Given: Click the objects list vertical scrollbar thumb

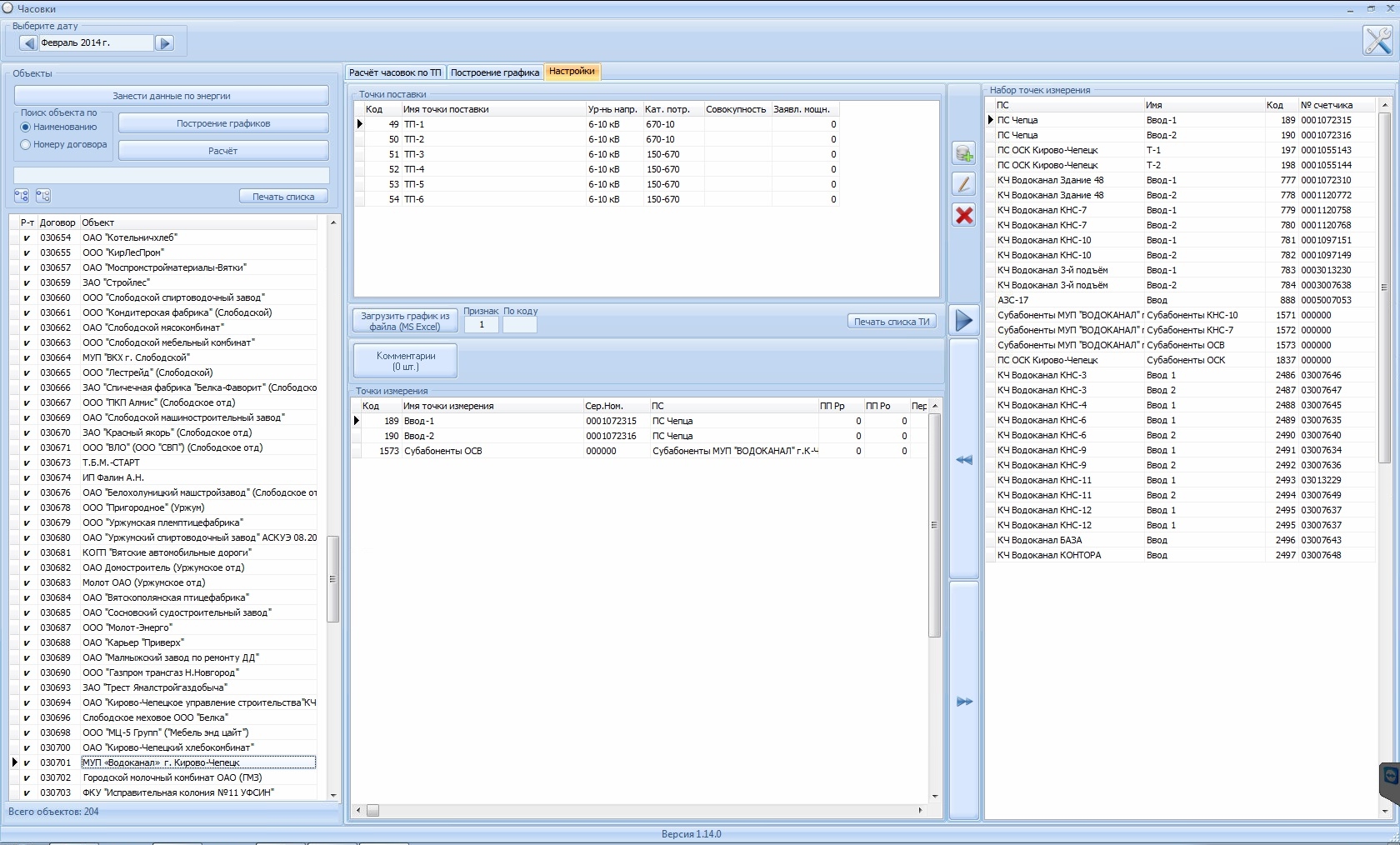Looking at the screenshot, I should click(x=332, y=579).
